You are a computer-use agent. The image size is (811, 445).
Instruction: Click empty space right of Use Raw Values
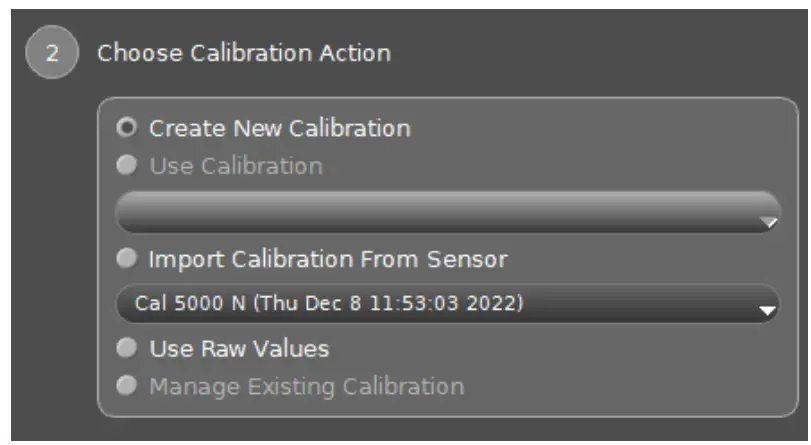click(x=550, y=349)
